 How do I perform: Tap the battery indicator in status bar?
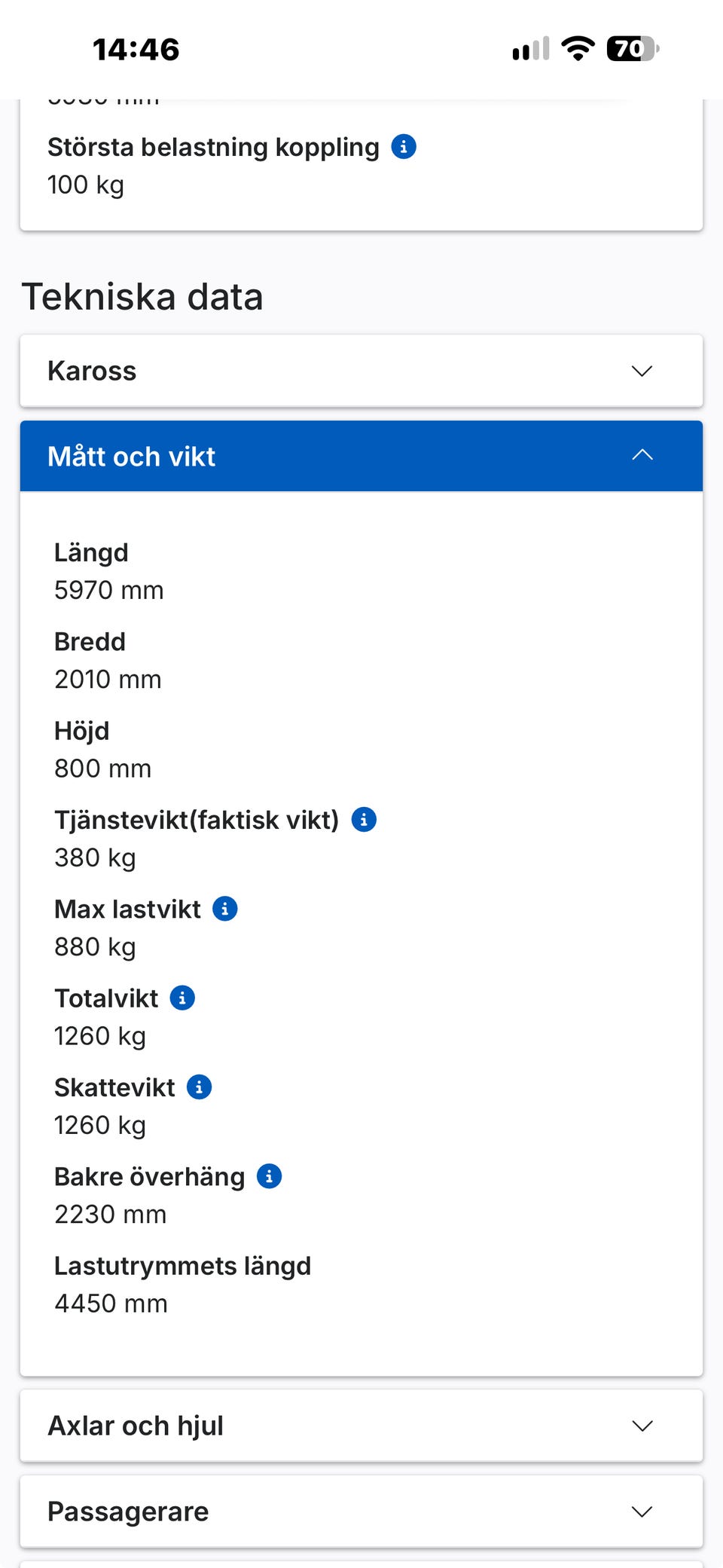(x=633, y=49)
